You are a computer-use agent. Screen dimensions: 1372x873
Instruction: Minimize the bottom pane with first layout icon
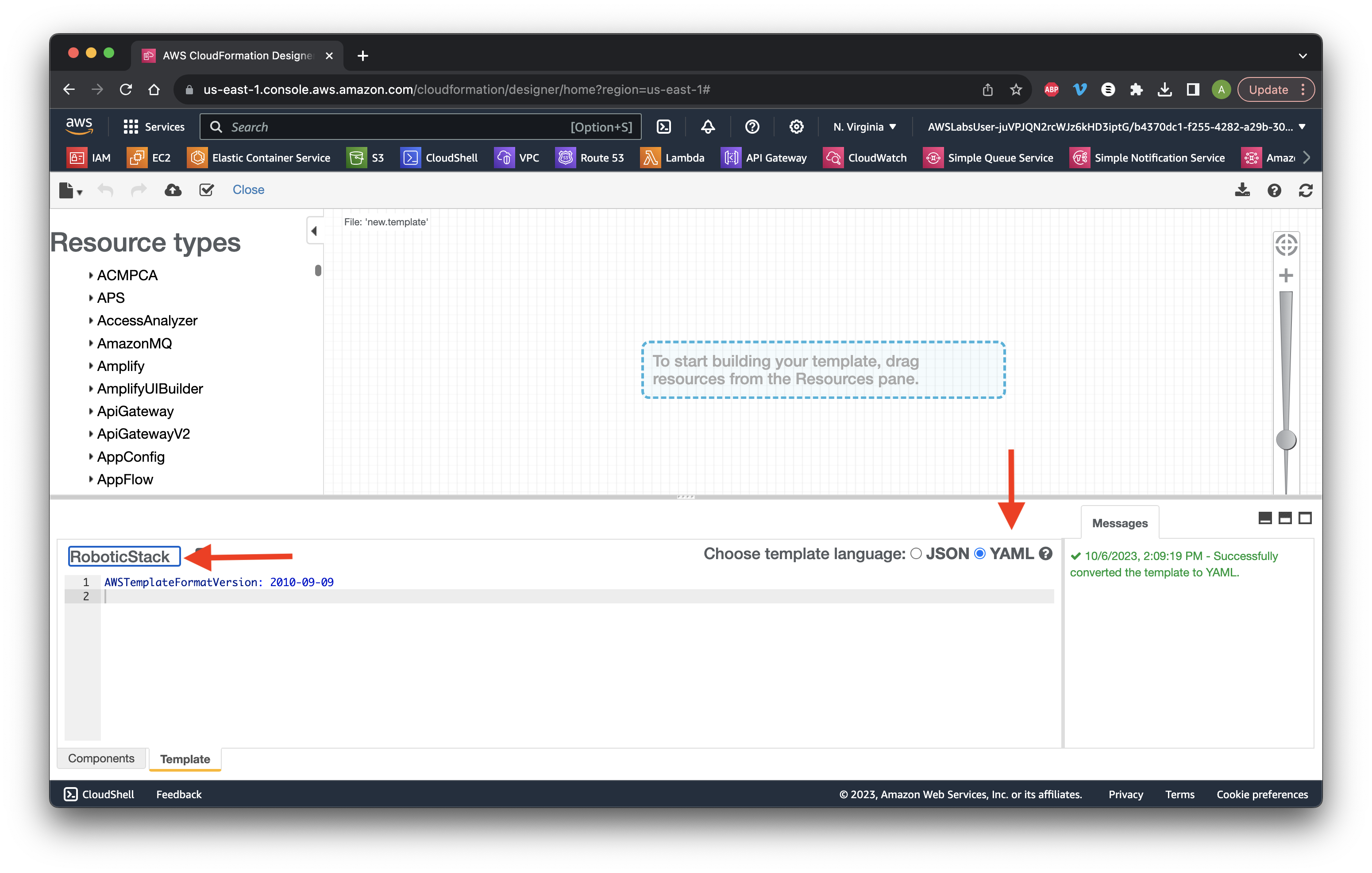click(1265, 518)
